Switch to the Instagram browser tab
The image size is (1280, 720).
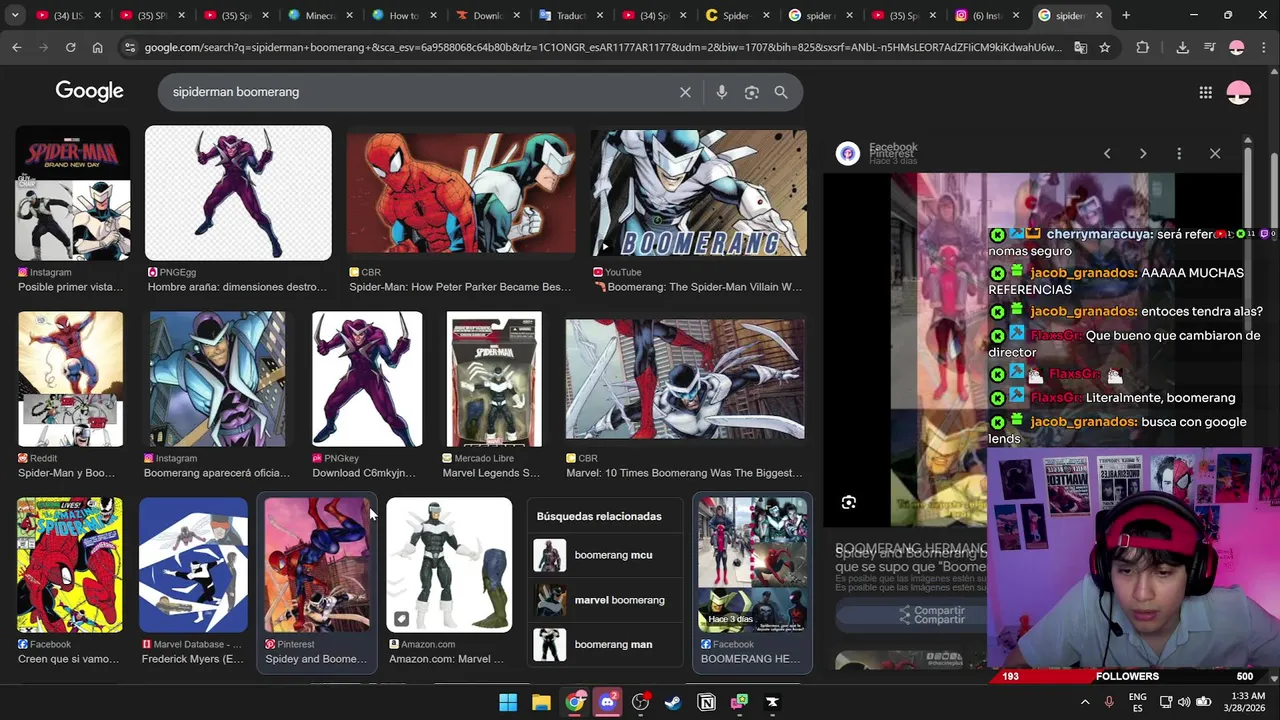[x=988, y=15]
